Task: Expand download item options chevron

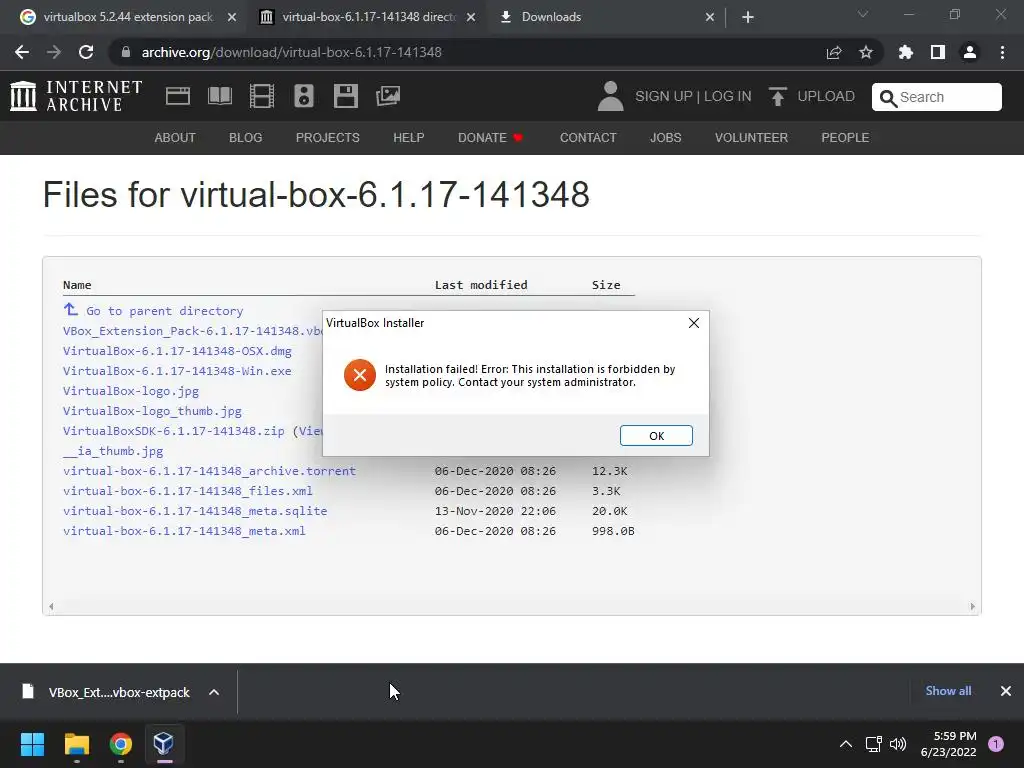Action: coord(214,692)
